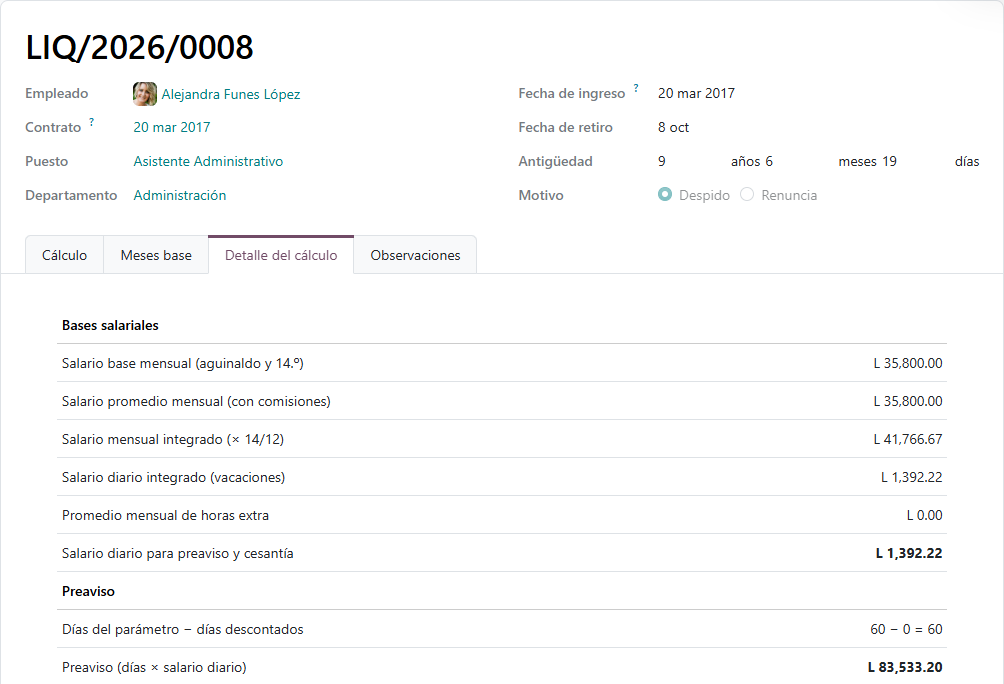Show help tooltip next to Fecha de ingreso

point(636,88)
